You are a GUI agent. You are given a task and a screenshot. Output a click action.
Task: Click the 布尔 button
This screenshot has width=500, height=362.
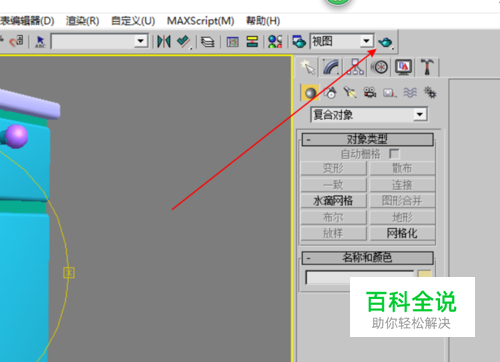point(333,217)
